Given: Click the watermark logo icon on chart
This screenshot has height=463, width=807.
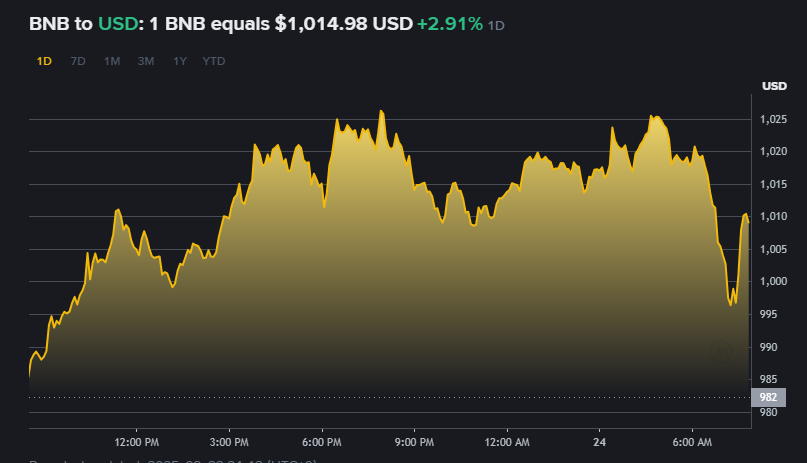Looking at the screenshot, I should [722, 351].
